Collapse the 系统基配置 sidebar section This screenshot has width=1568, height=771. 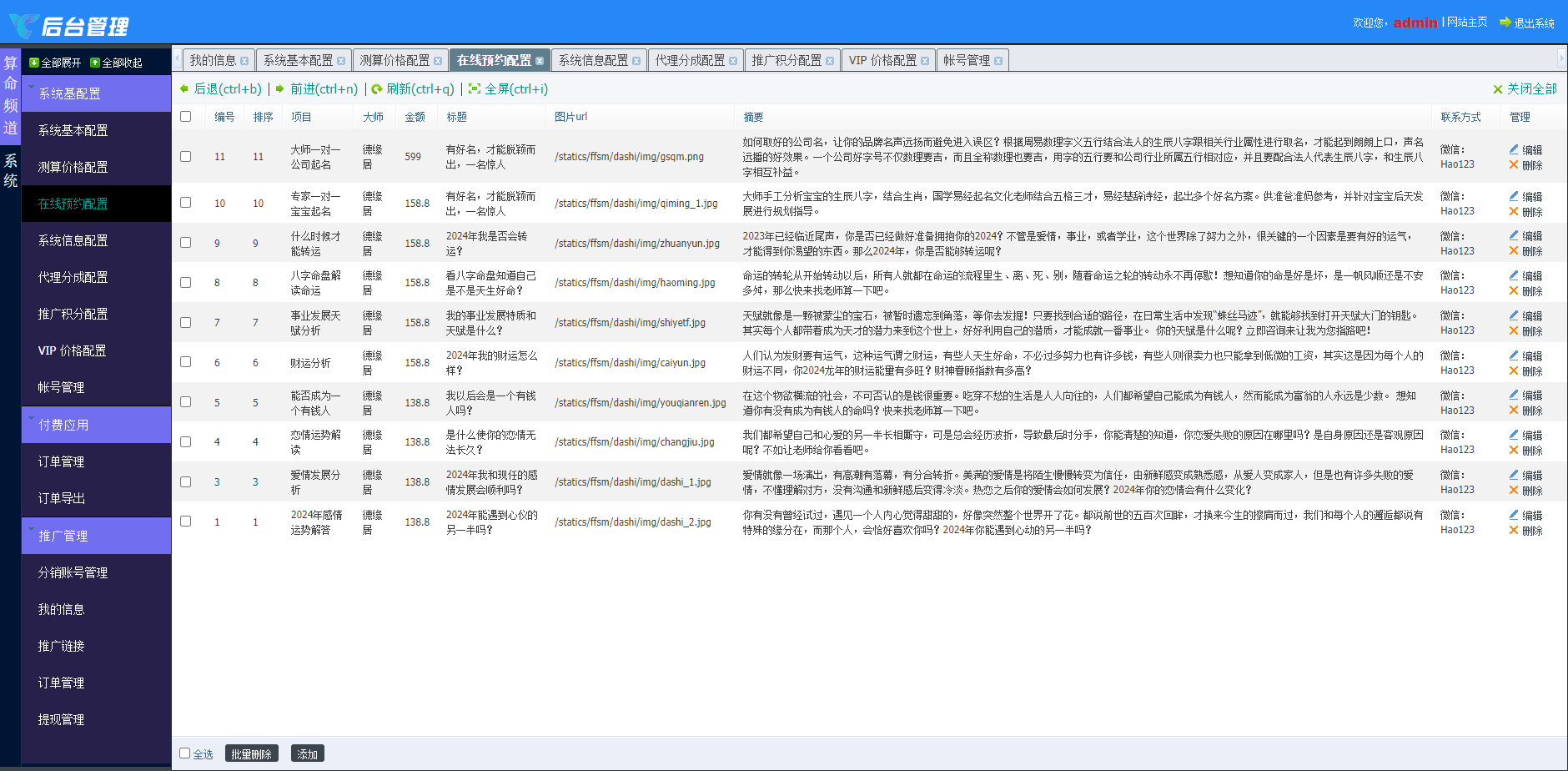96,93
